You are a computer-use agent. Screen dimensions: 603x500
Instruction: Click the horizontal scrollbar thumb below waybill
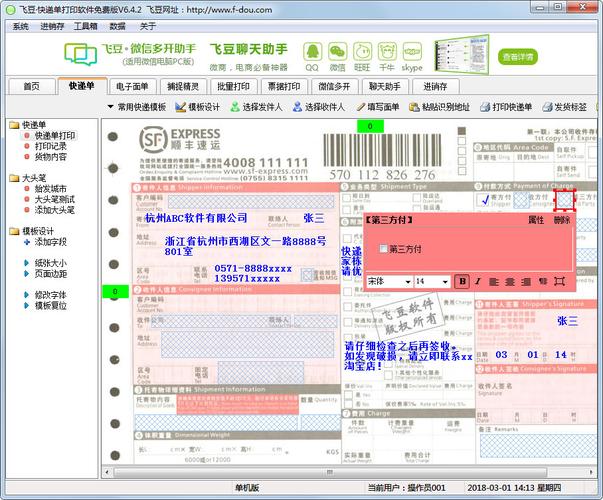point(330,472)
